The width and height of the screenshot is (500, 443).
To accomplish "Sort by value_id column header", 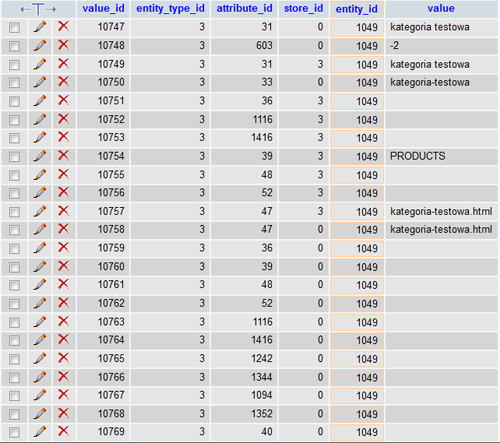I will coord(103,8).
